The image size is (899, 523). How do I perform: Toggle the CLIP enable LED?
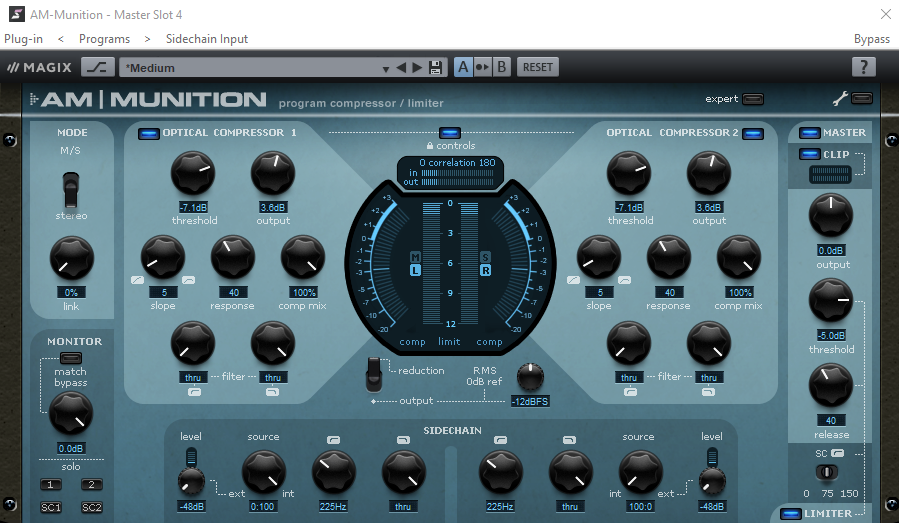pyautogui.click(x=810, y=154)
